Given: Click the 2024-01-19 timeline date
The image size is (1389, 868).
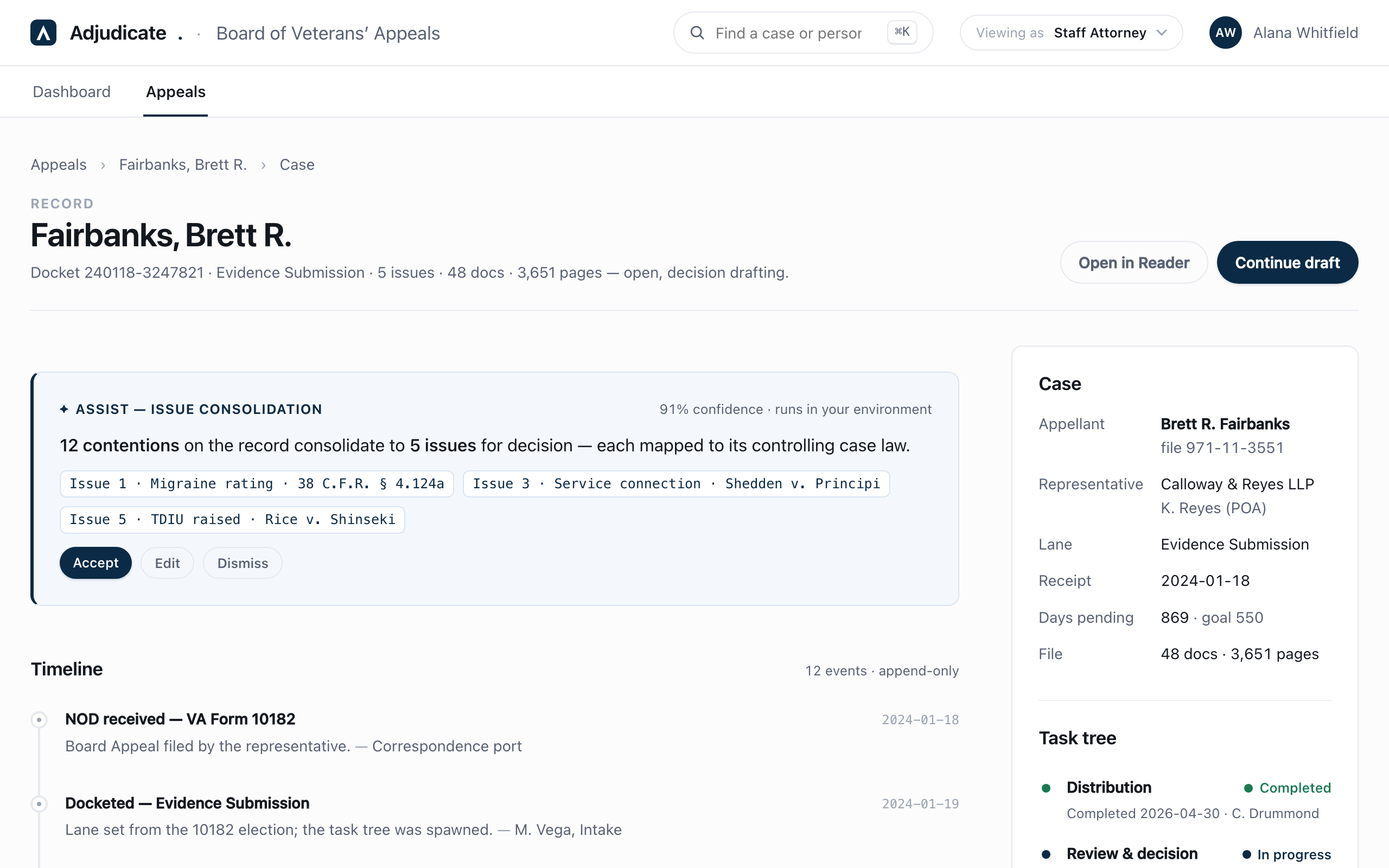Looking at the screenshot, I should pos(920,803).
